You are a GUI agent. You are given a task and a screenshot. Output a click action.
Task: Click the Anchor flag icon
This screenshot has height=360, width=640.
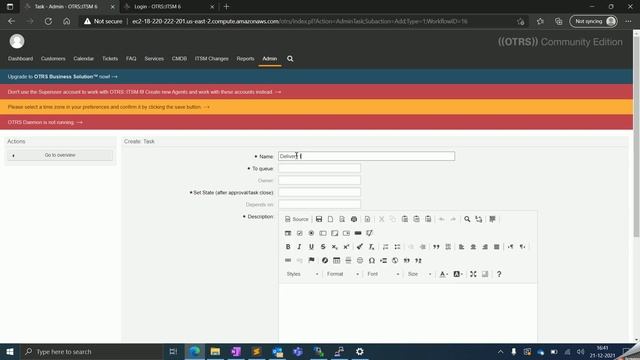(311, 260)
